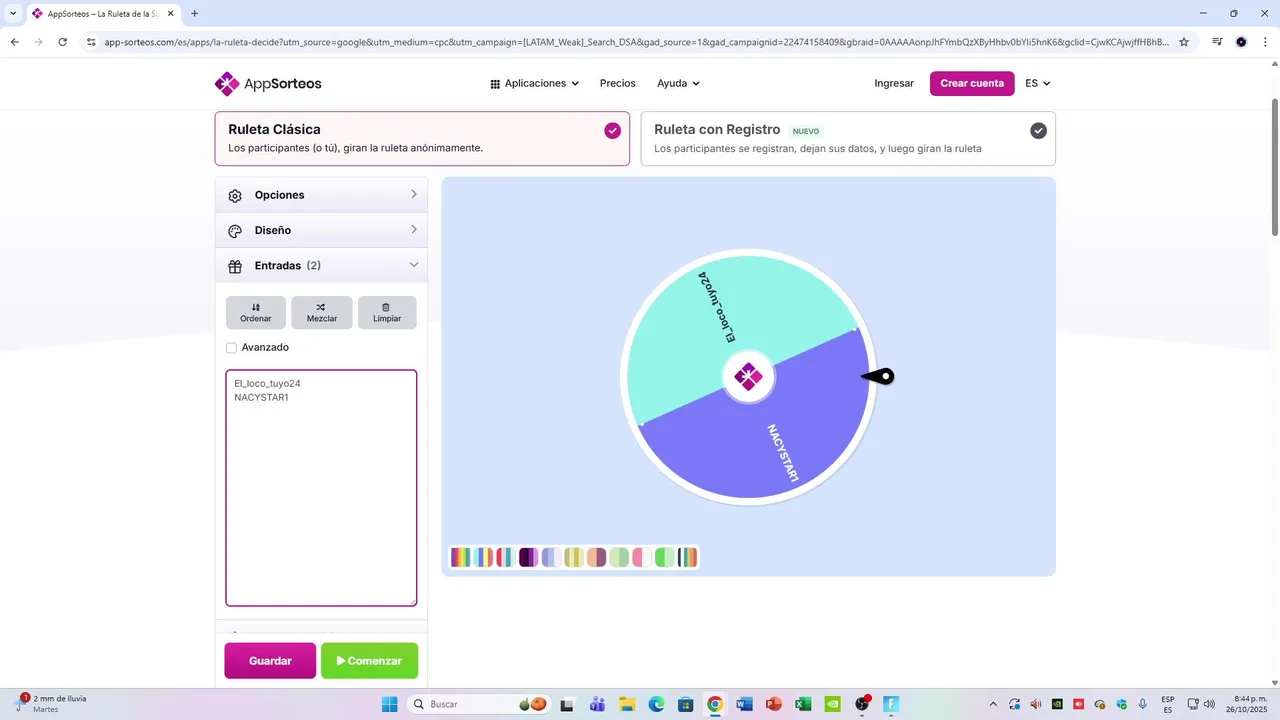Click the black wheel pointer marker
The height and width of the screenshot is (720, 1280).
tap(878, 377)
